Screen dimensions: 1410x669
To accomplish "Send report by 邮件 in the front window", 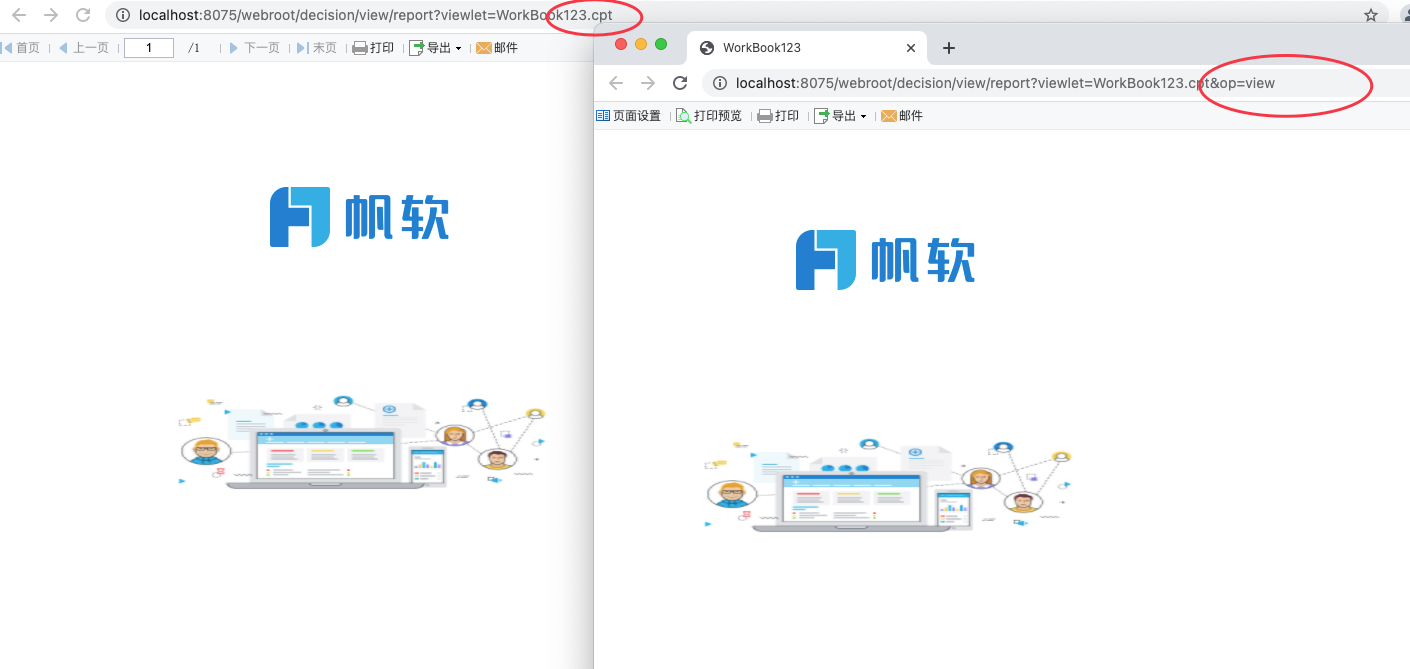I will pyautogui.click(x=902, y=116).
